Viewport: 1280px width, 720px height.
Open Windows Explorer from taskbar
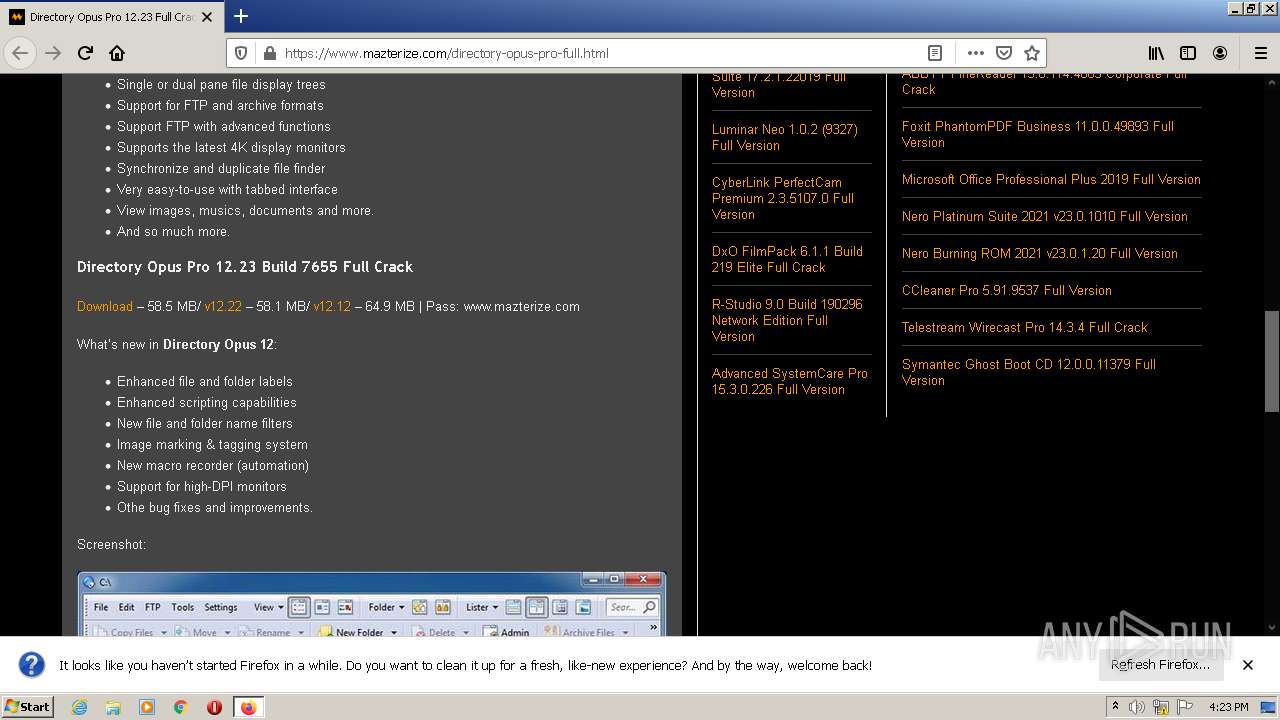coord(113,707)
